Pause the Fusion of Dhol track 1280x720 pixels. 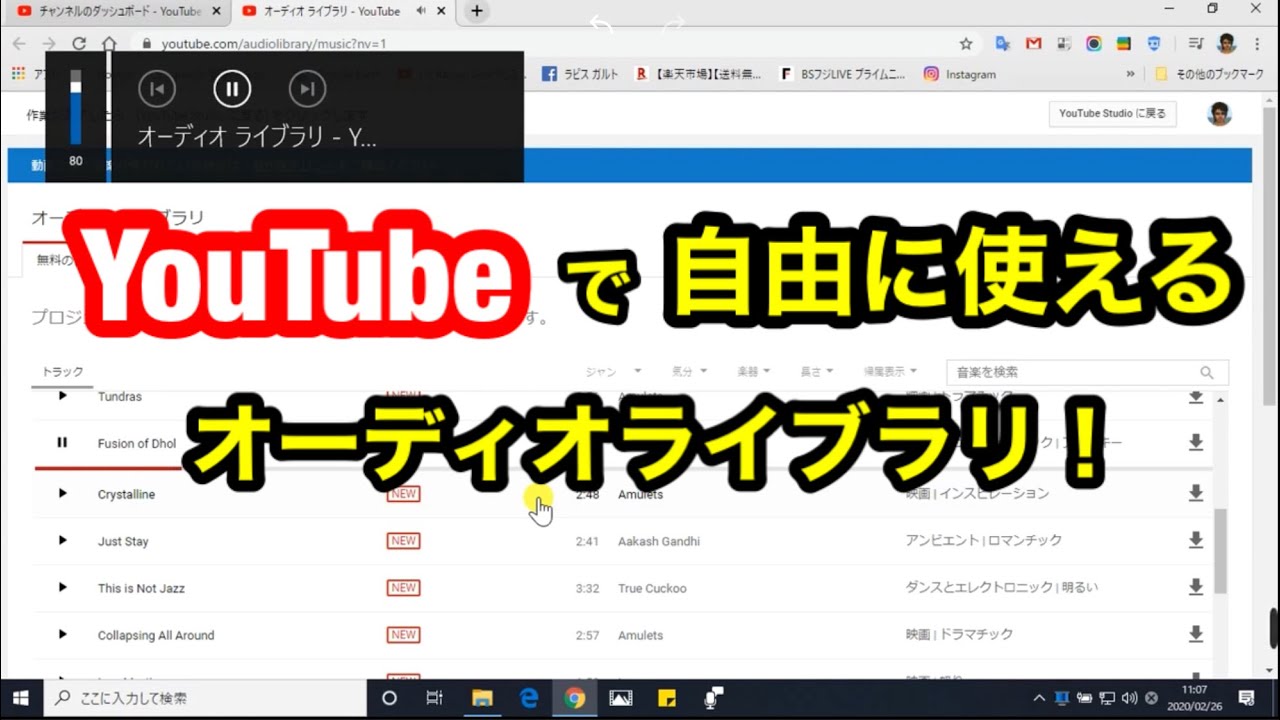tap(62, 442)
